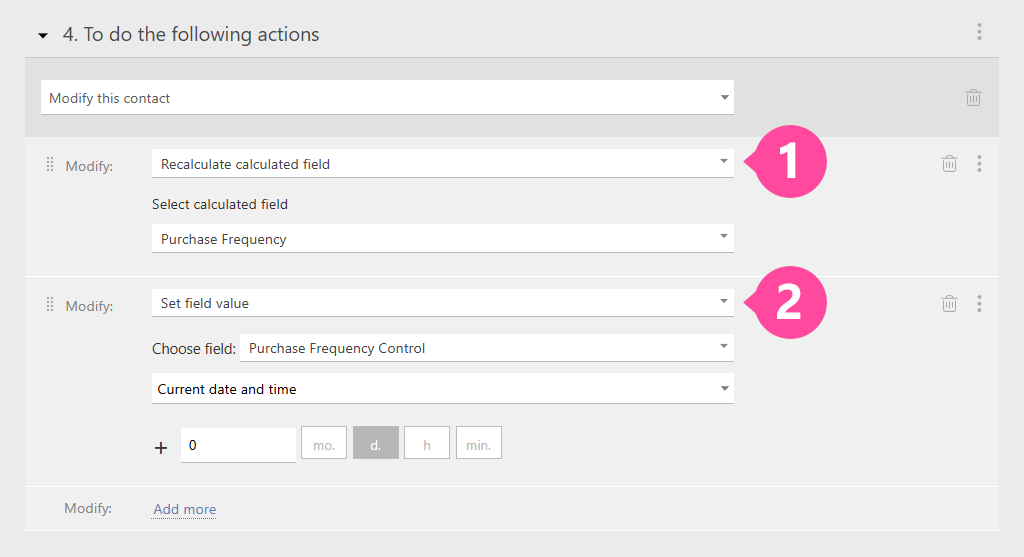The width and height of the screenshot is (1024, 557).
Task: Click the 'Select calculated field' label
Action: point(220,204)
